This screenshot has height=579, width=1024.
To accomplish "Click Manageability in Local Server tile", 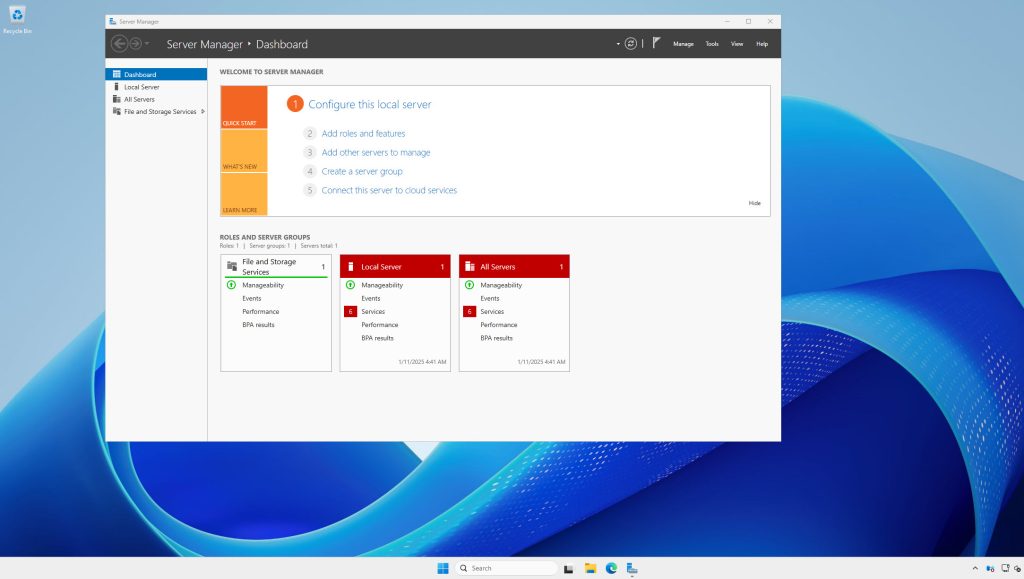I will [x=382, y=285].
